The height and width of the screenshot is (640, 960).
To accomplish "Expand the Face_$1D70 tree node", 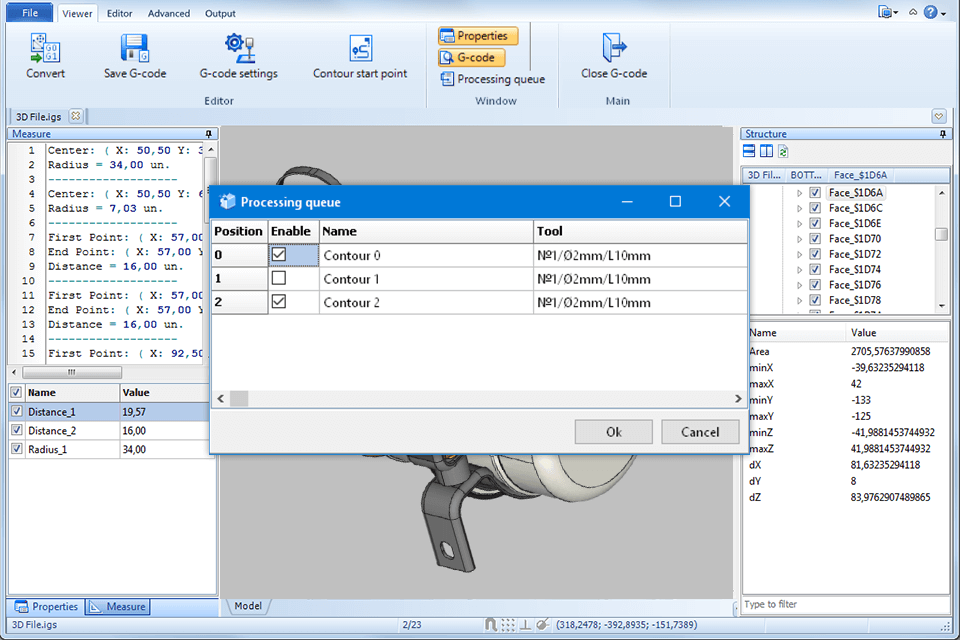I will [x=799, y=239].
